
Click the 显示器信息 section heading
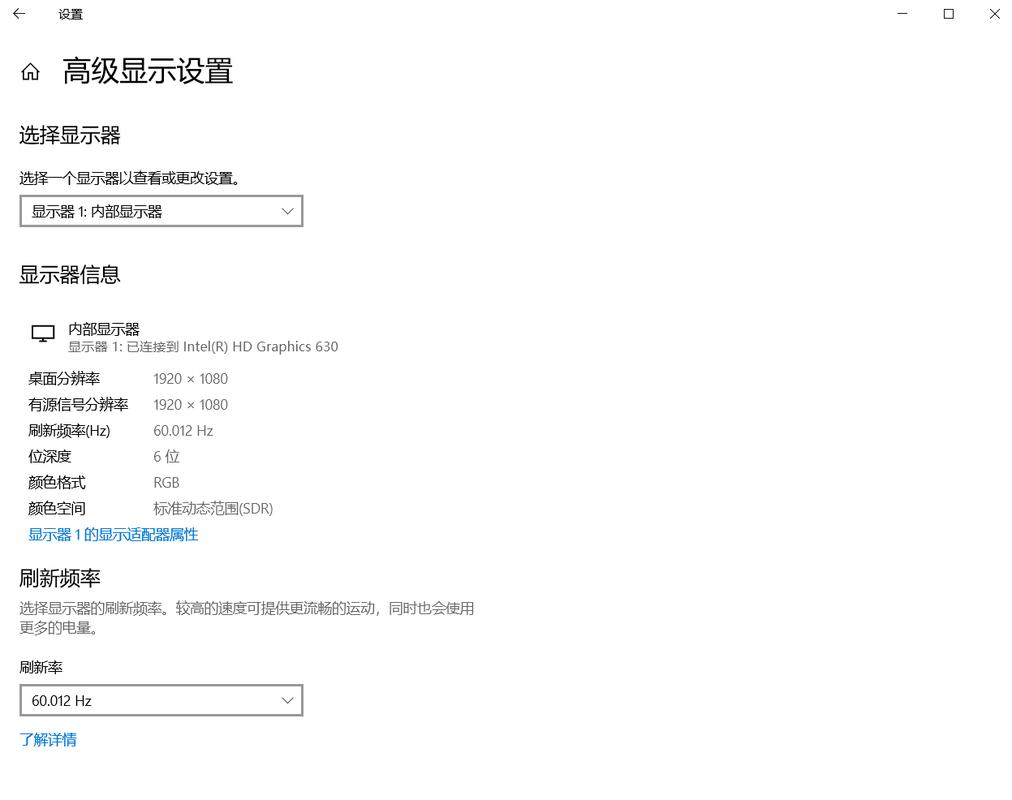coord(70,274)
